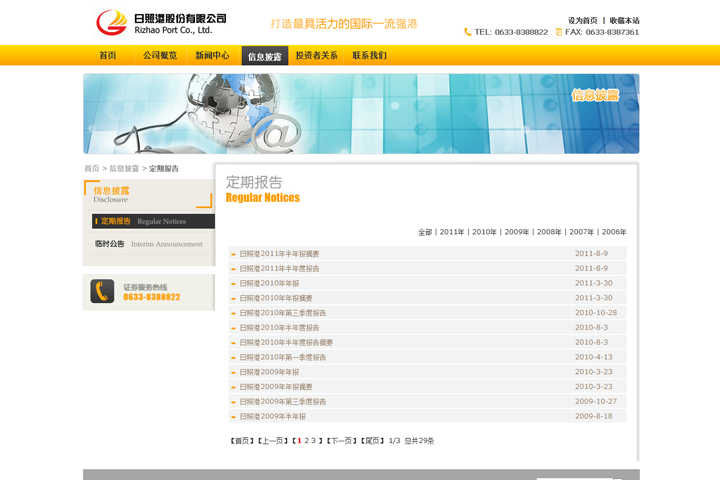Click 设为首页 link at top right

pos(582,20)
